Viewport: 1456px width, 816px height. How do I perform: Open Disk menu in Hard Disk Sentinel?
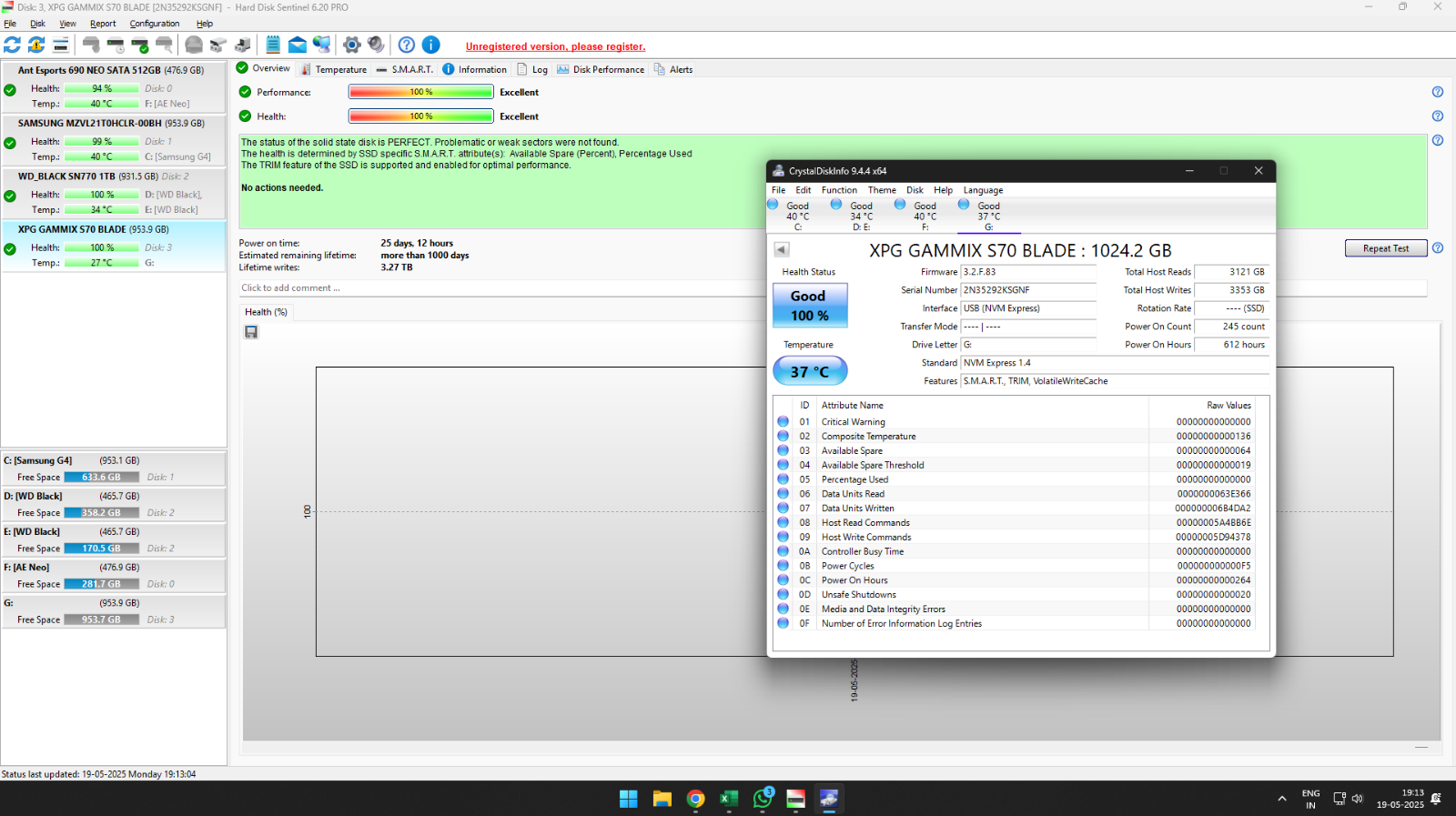coord(37,24)
